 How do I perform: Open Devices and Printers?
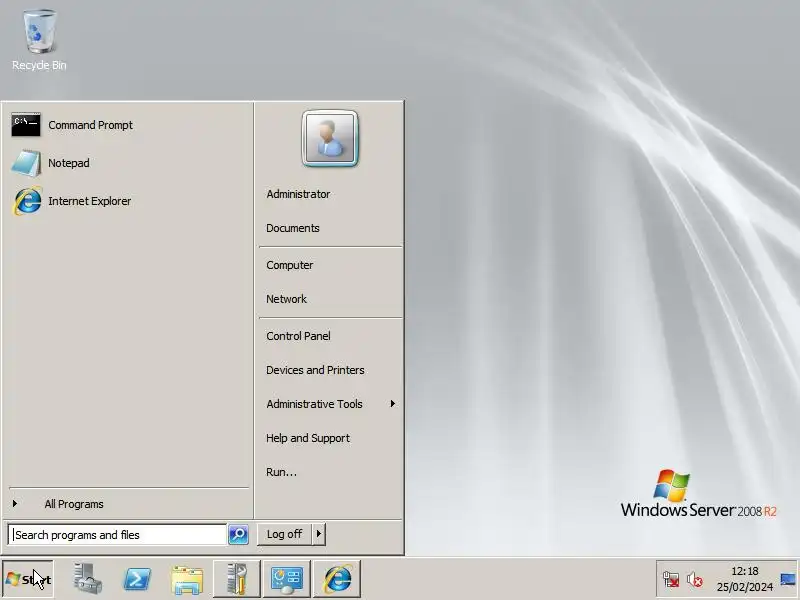315,370
